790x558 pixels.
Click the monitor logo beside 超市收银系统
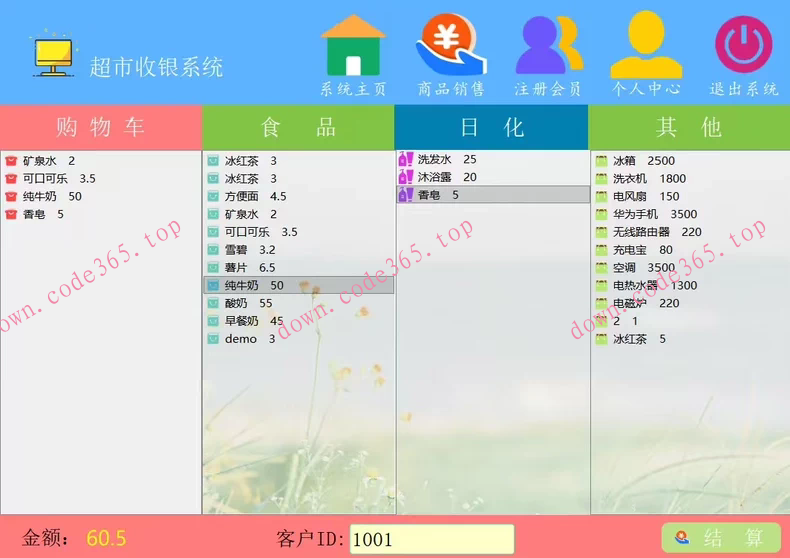point(53,55)
